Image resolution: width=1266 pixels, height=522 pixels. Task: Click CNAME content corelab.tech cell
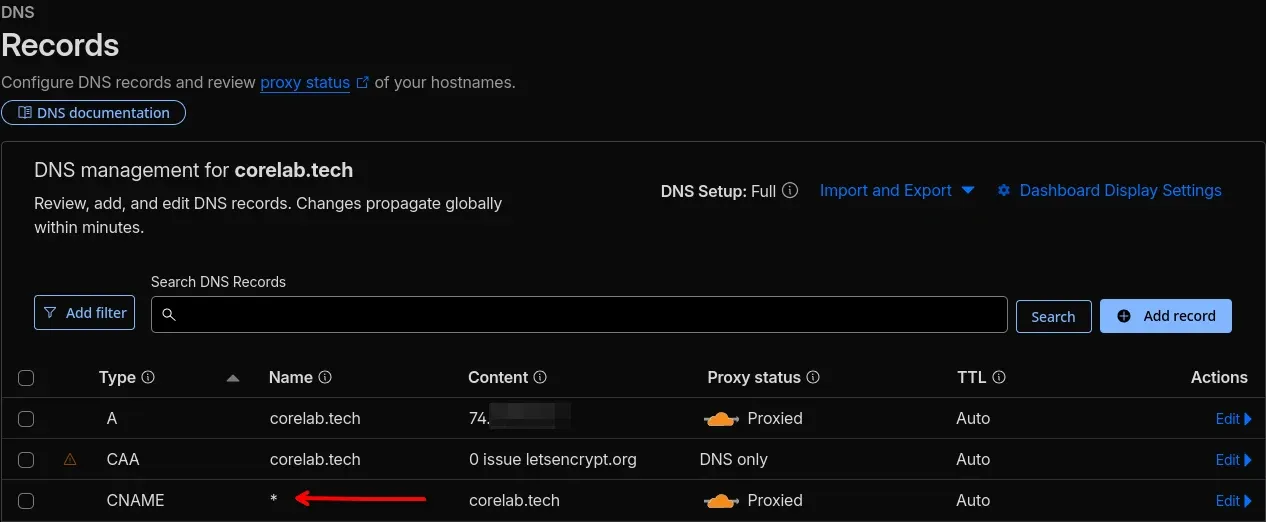click(x=514, y=501)
